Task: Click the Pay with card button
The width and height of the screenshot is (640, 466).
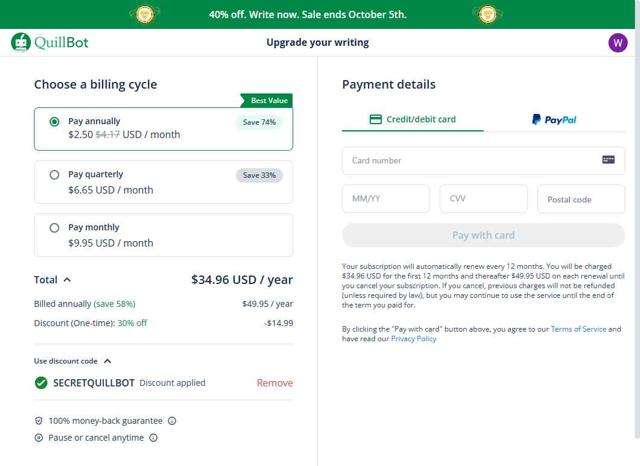Action: point(483,235)
